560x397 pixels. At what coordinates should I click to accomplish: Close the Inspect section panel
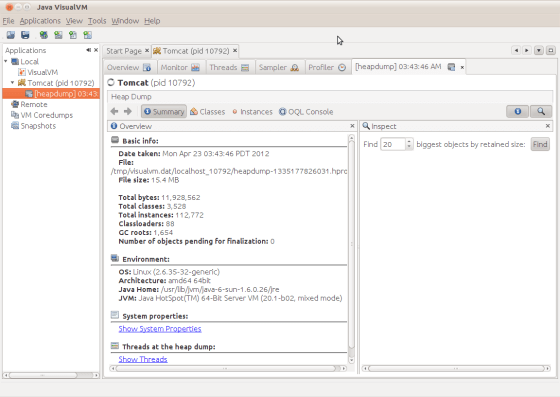(x=548, y=126)
